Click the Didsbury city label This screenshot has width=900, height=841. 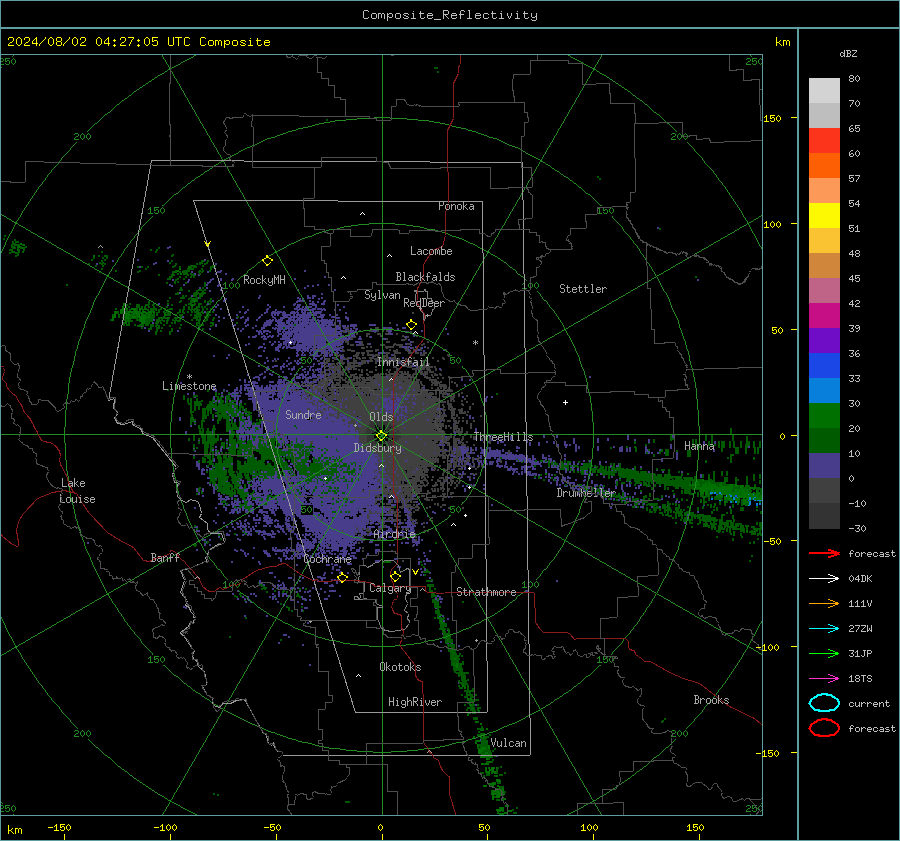377,448
